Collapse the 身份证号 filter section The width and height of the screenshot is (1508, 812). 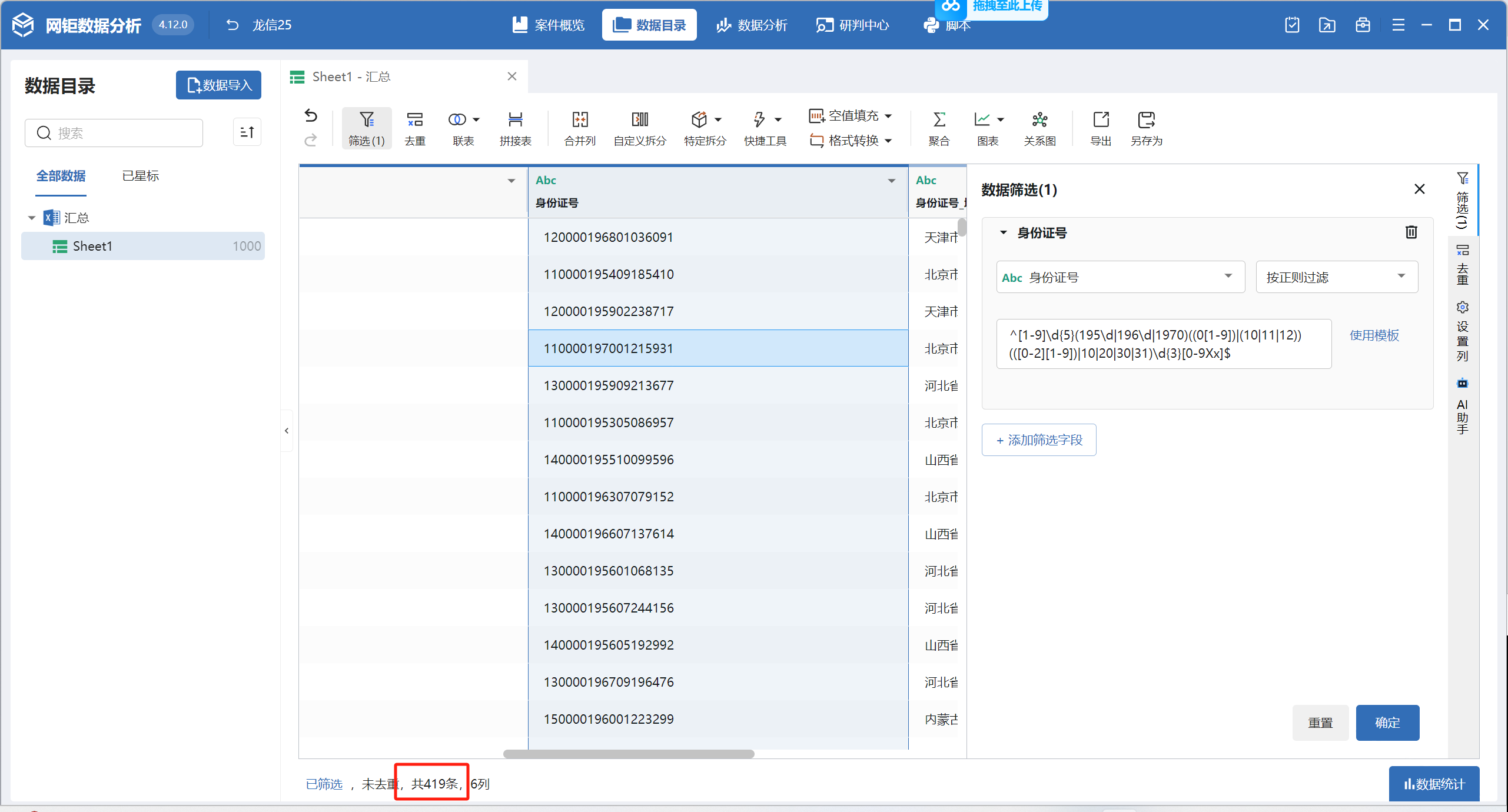coord(1004,232)
